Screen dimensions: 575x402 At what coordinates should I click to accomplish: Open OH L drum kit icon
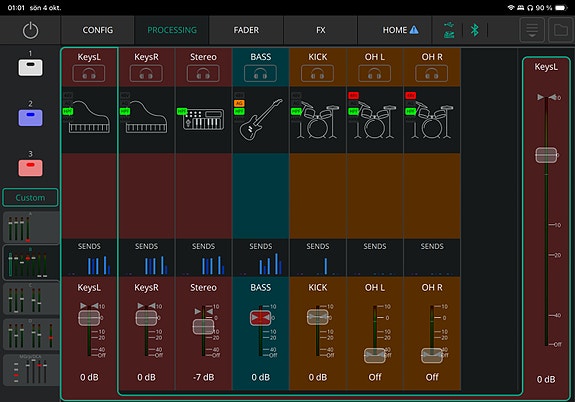374,121
